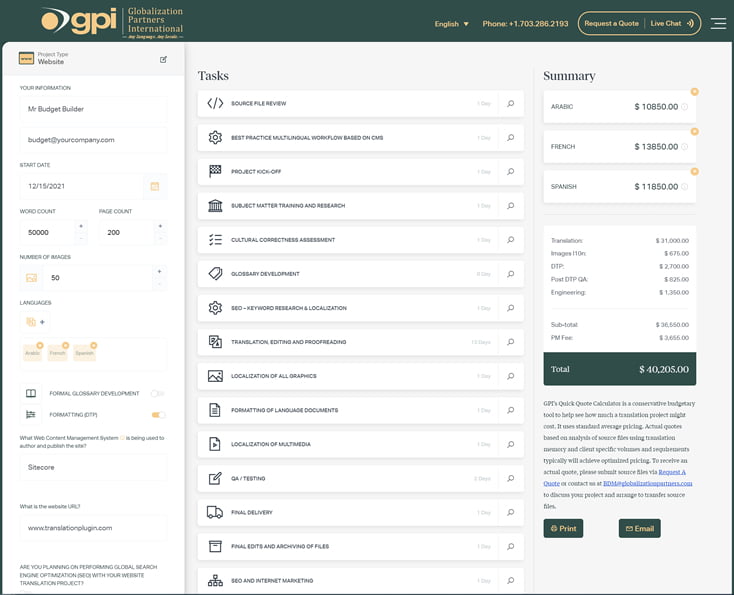Enable Formal Glossary Development toggle

pos(158,393)
